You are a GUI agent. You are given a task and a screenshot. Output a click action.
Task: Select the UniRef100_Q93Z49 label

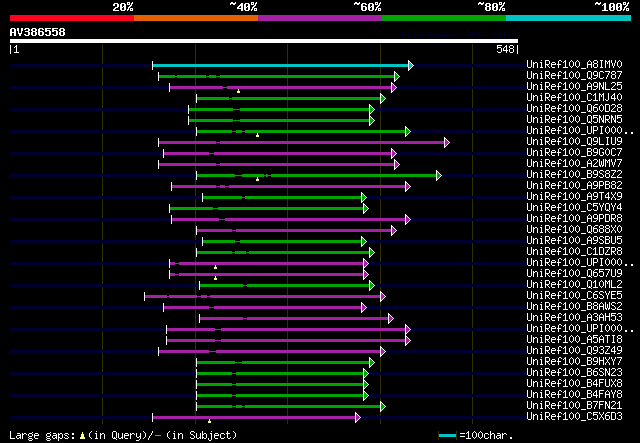pos(574,351)
